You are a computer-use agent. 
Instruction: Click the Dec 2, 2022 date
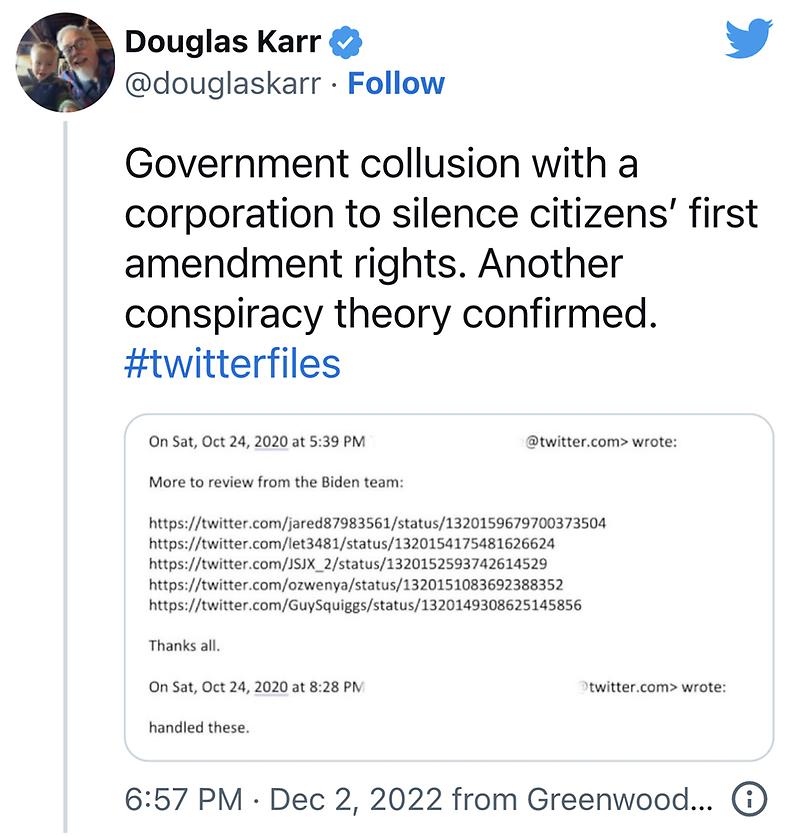(x=357, y=800)
